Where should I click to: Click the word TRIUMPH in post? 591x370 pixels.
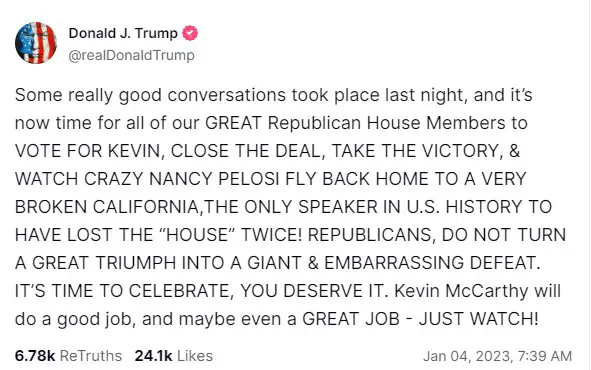(x=136, y=263)
